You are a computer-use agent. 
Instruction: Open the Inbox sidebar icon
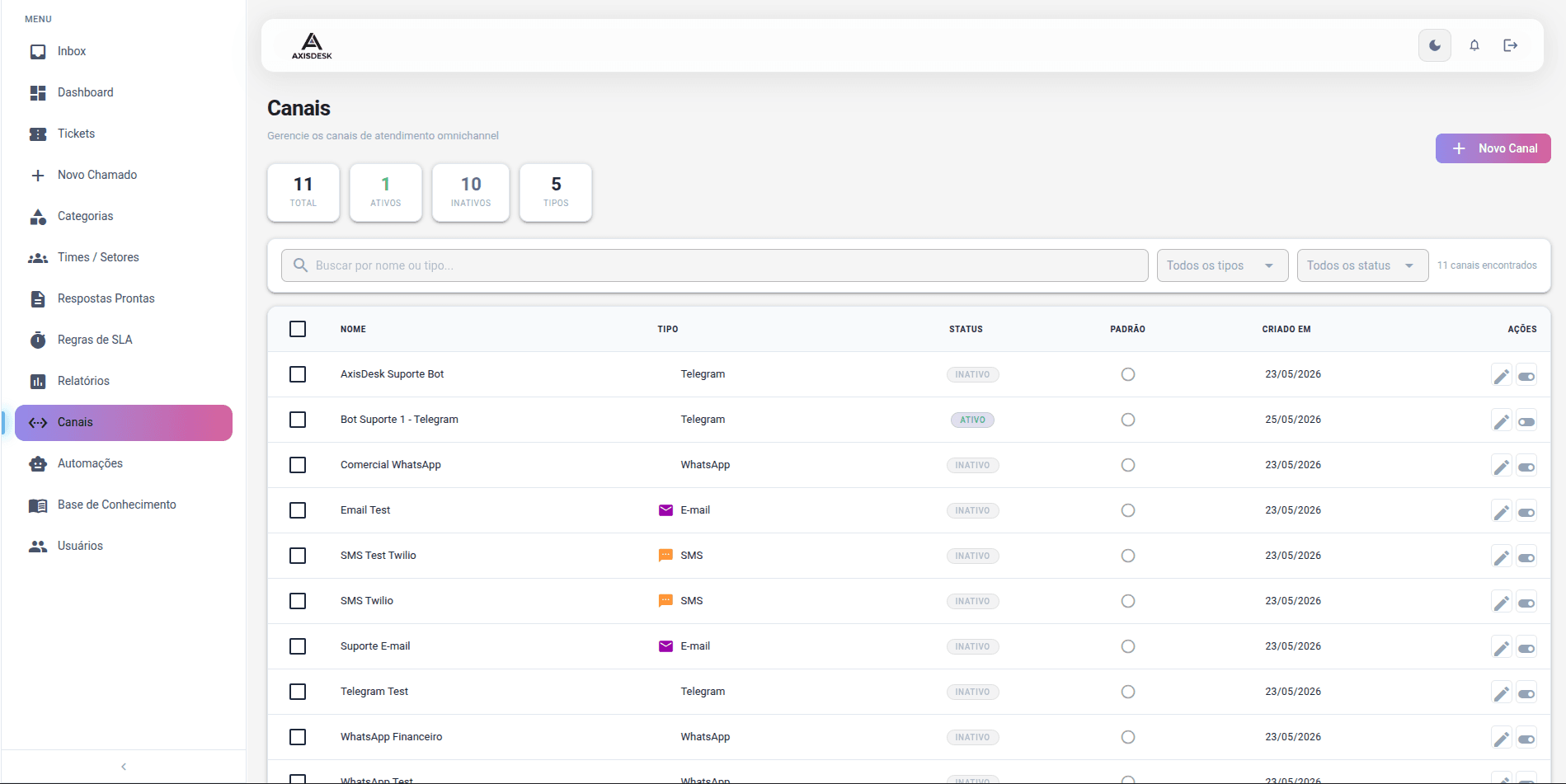[x=38, y=51]
